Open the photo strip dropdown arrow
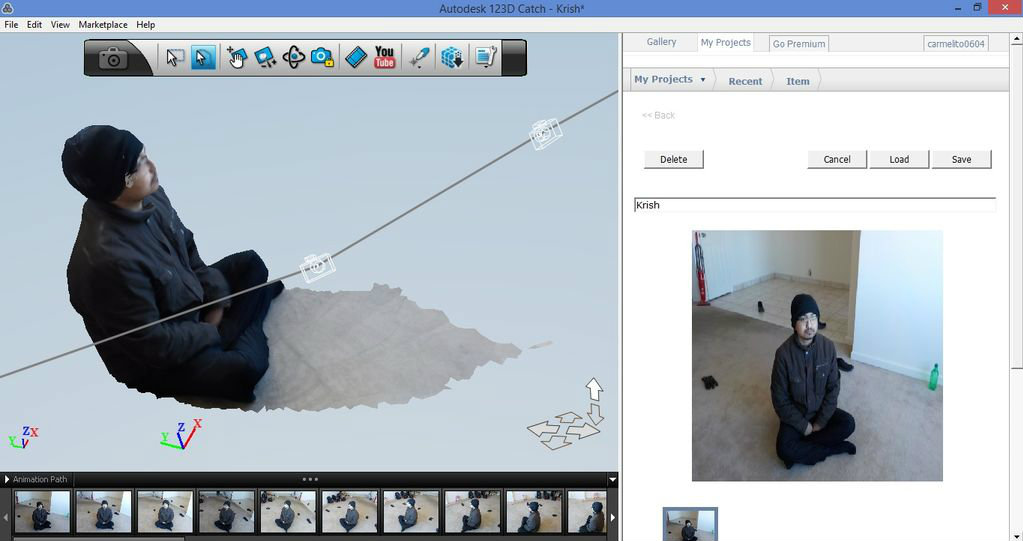The width and height of the screenshot is (1023, 541). [x=612, y=480]
